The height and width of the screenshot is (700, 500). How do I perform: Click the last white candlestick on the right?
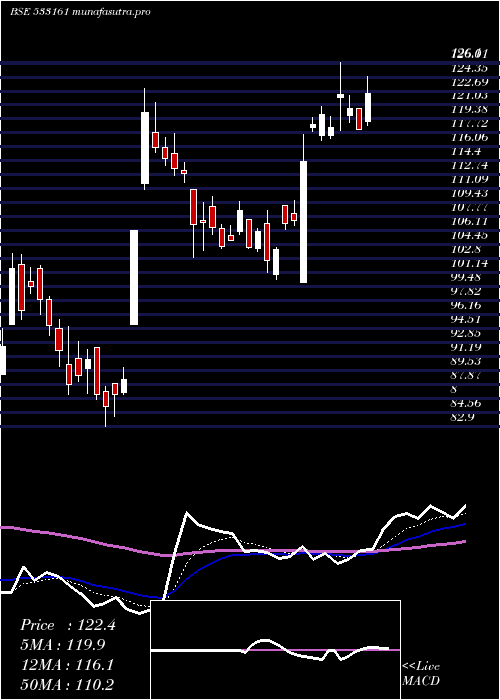click(x=368, y=107)
